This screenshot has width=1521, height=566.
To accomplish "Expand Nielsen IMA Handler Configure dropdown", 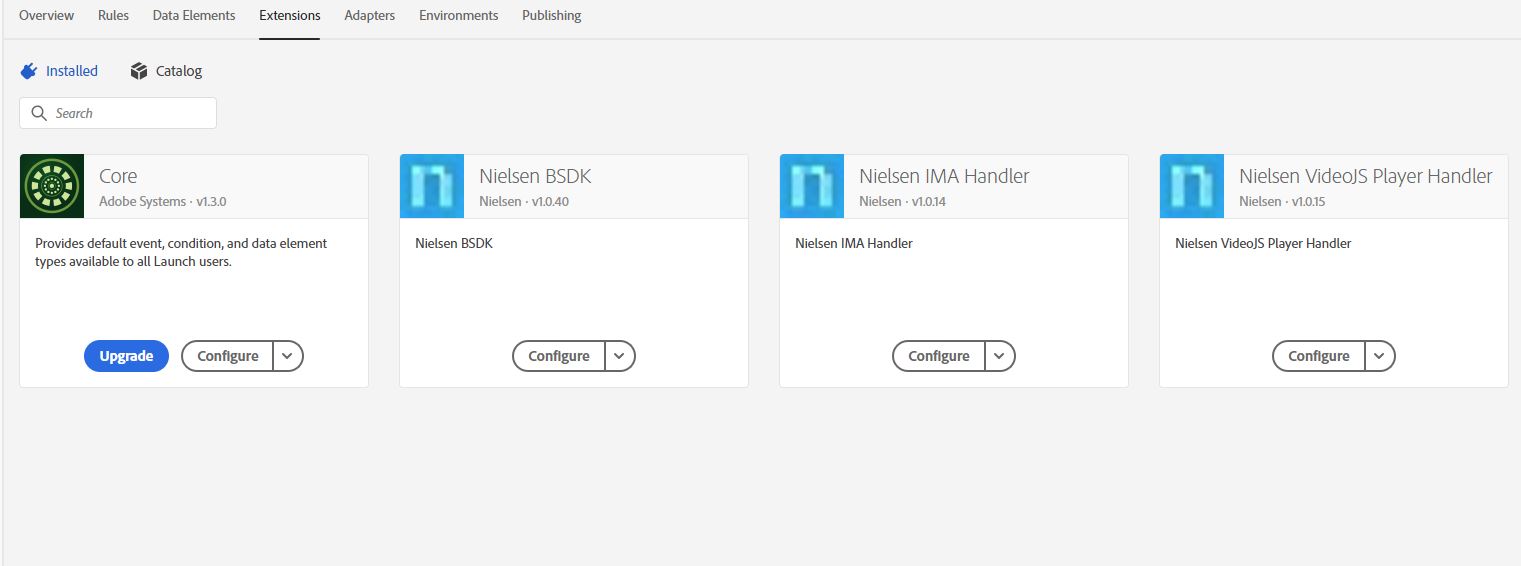I will pos(1000,356).
